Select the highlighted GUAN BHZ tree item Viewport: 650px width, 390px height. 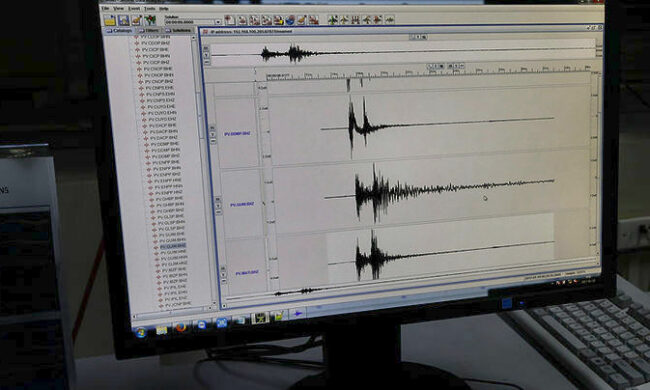coord(173,246)
